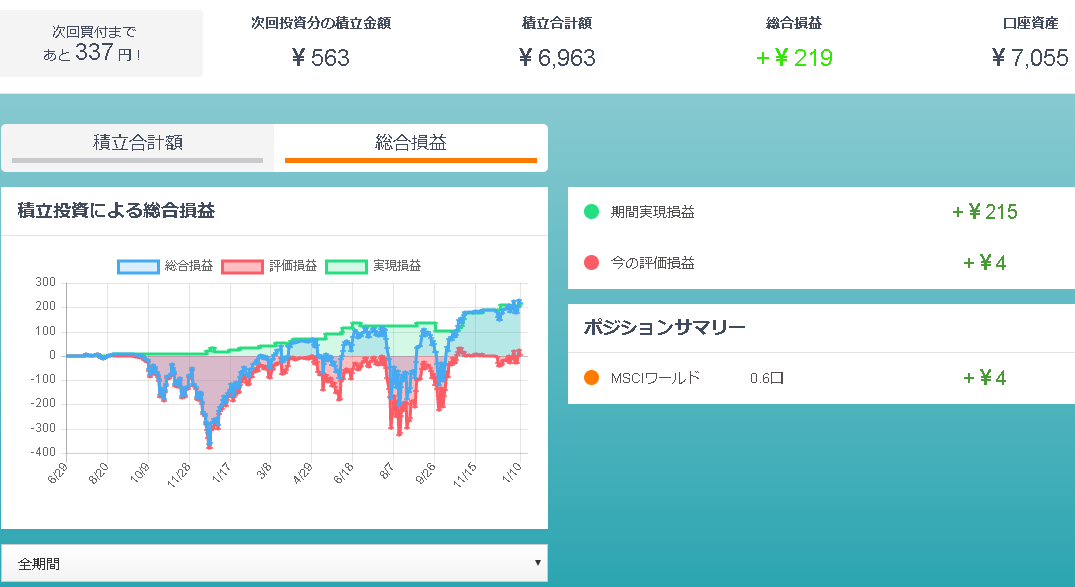Screen dimensions: 1075x587
Task: Open the 全期間 period dropdown
Action: [274, 563]
